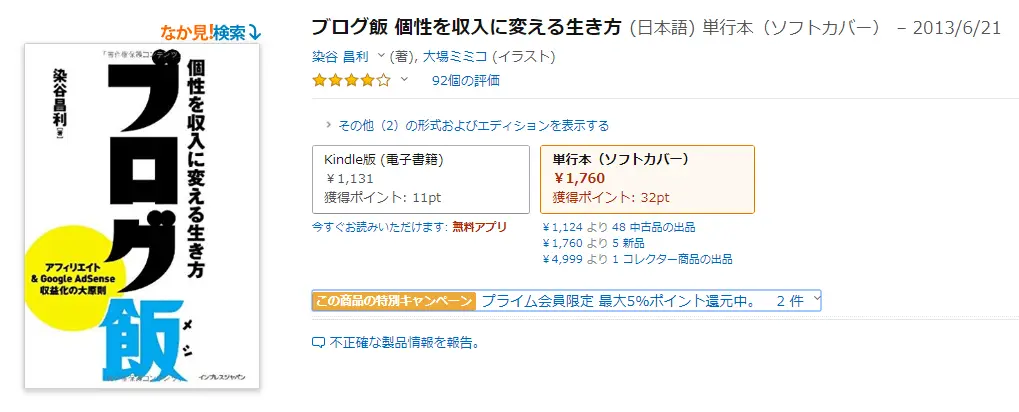Open the 無料アプリ link
The width and height of the screenshot is (1019, 412).
coord(478,227)
